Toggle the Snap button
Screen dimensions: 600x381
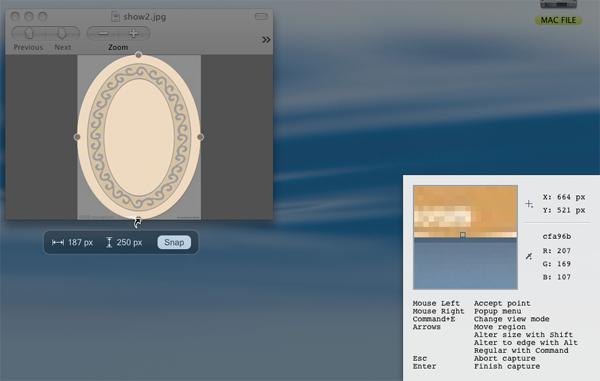click(x=174, y=242)
